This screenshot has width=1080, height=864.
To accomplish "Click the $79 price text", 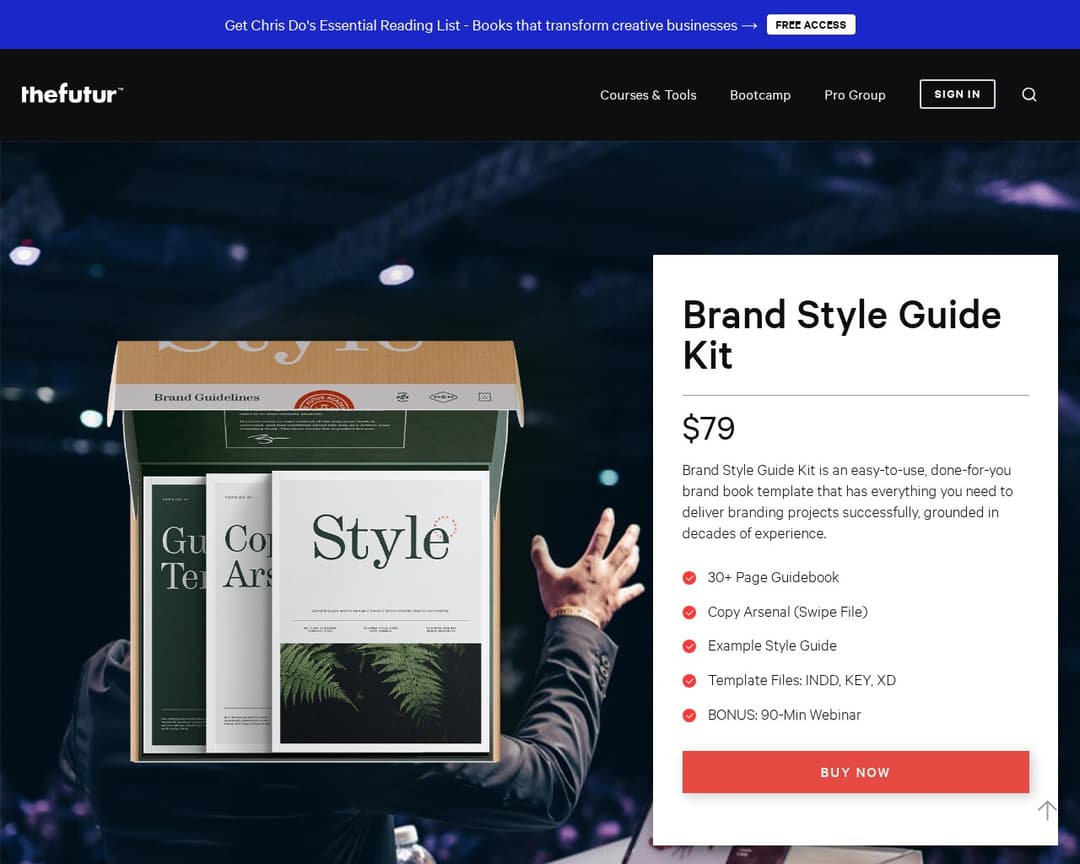I will pos(708,428).
